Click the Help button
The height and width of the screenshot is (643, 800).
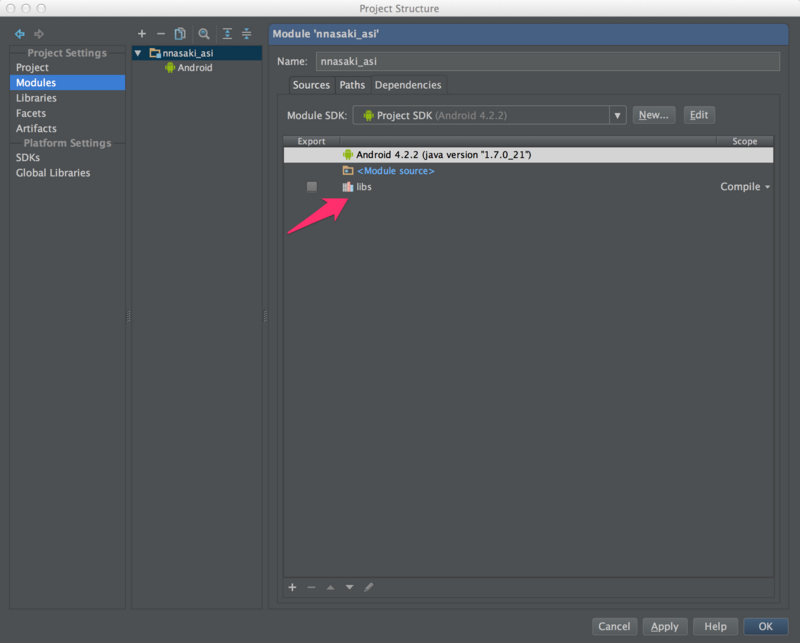(715, 627)
